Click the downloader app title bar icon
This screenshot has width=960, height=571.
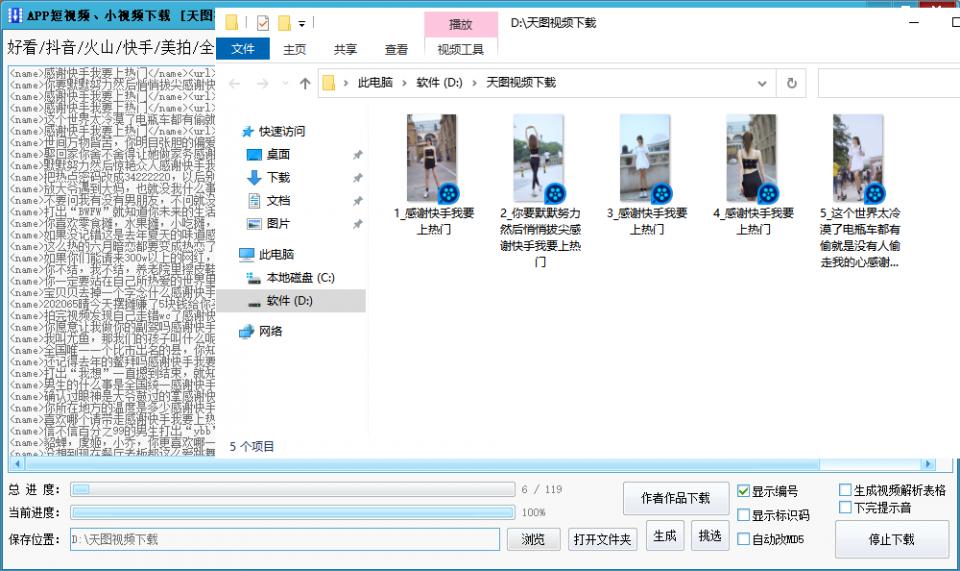(15, 15)
